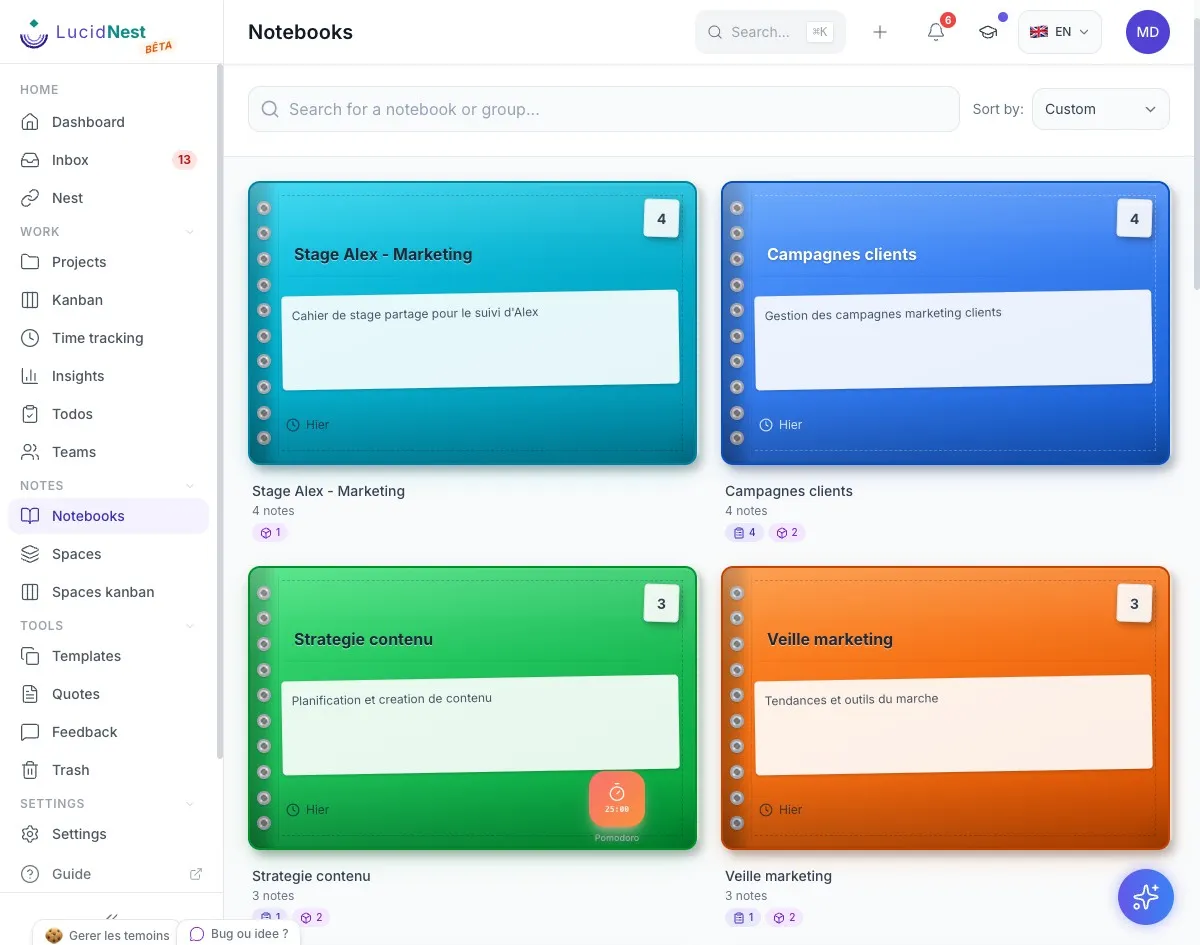The image size is (1200, 945).
Task: Open Projects section
Action: [x=108, y=262]
